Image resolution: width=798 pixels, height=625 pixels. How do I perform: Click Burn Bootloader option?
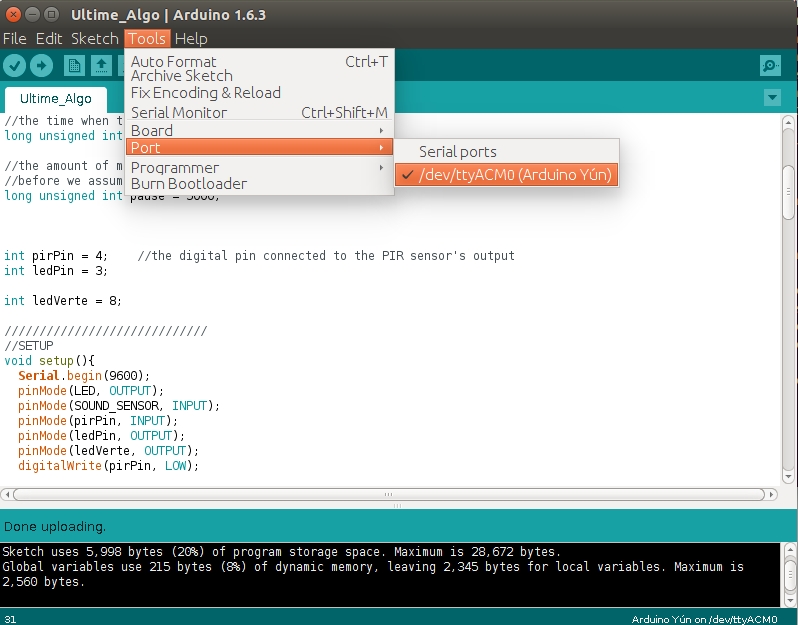point(189,184)
